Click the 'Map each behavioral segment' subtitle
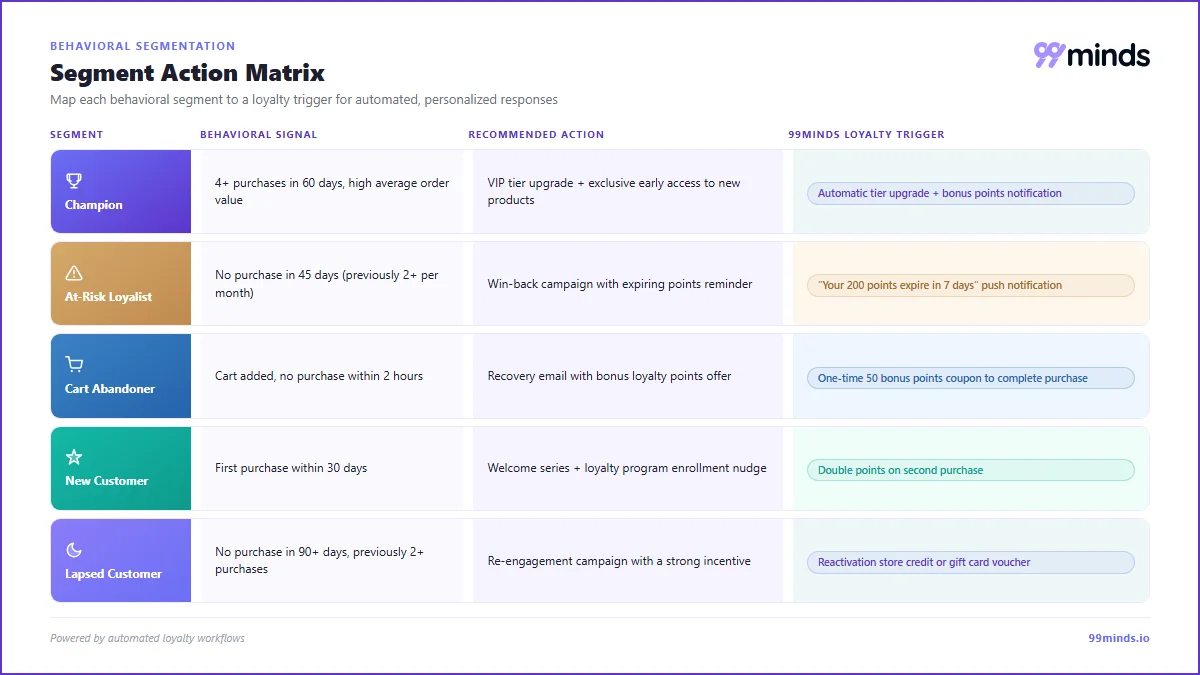The width and height of the screenshot is (1200, 675). click(x=304, y=100)
